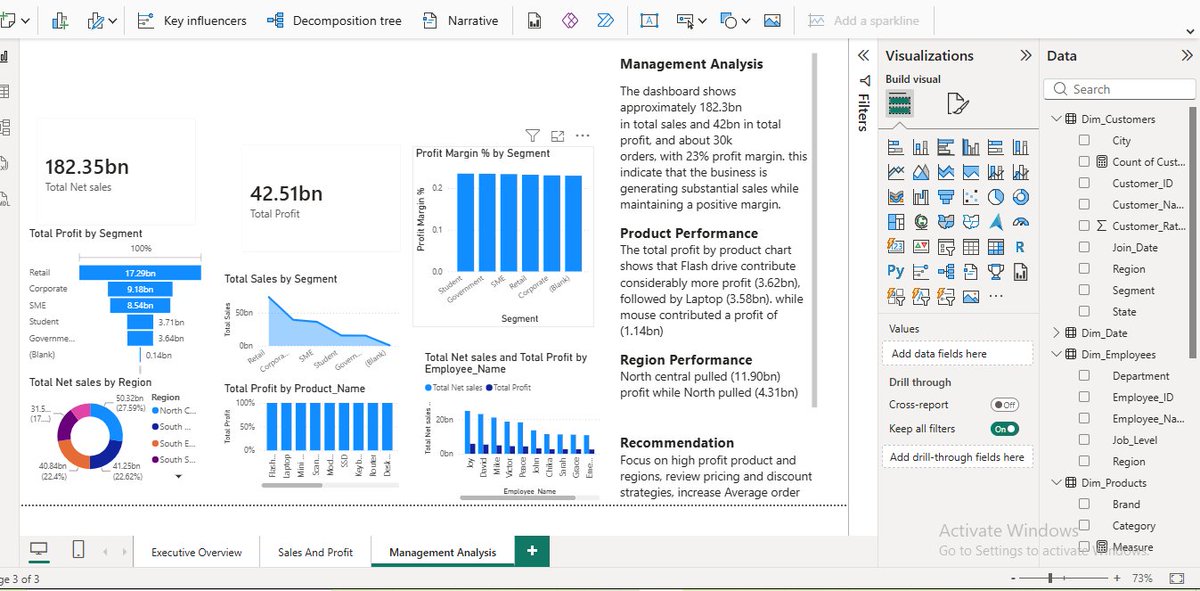Add a new report page
This screenshot has height=591, width=1200.
coord(531,551)
